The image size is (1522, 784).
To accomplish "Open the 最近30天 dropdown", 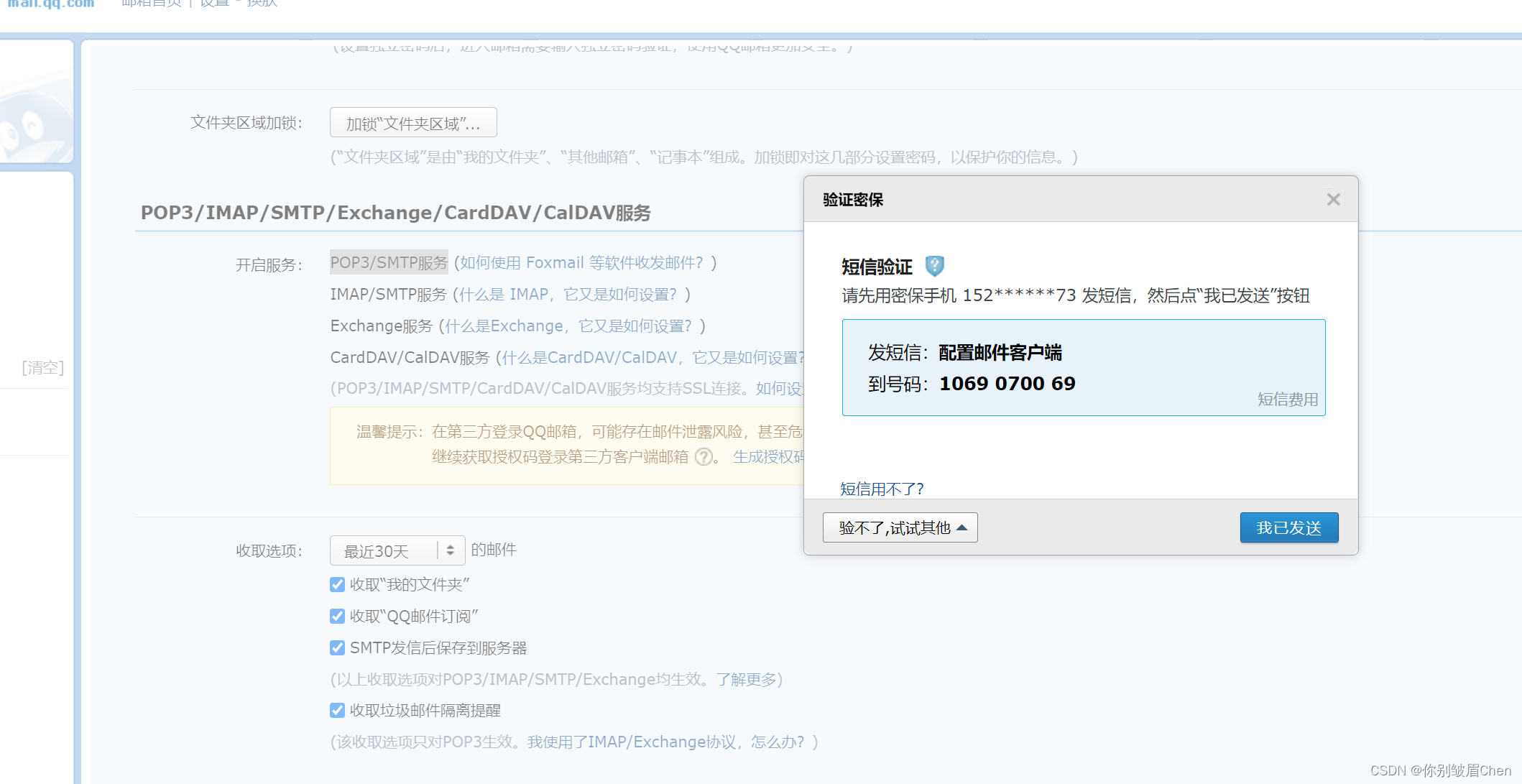I will click(397, 551).
